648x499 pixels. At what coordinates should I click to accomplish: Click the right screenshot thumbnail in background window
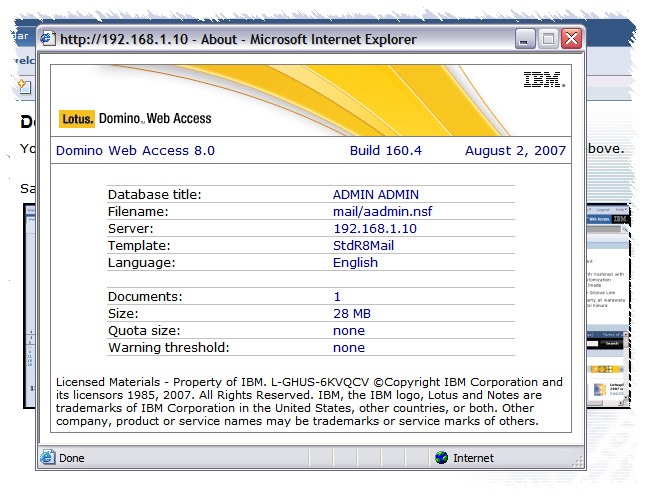coord(608,306)
